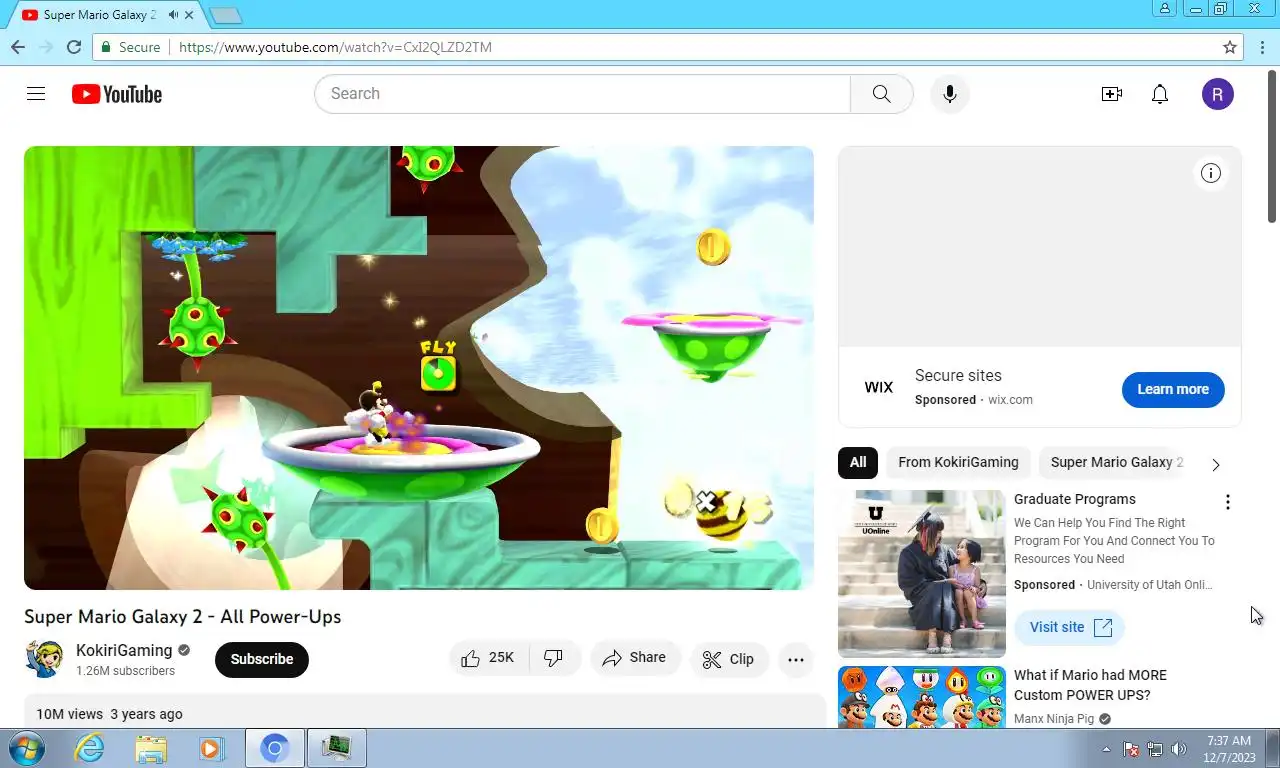Open Mario Custom Power Ups video thumbnail
This screenshot has width=1280, height=768.
[x=922, y=697]
